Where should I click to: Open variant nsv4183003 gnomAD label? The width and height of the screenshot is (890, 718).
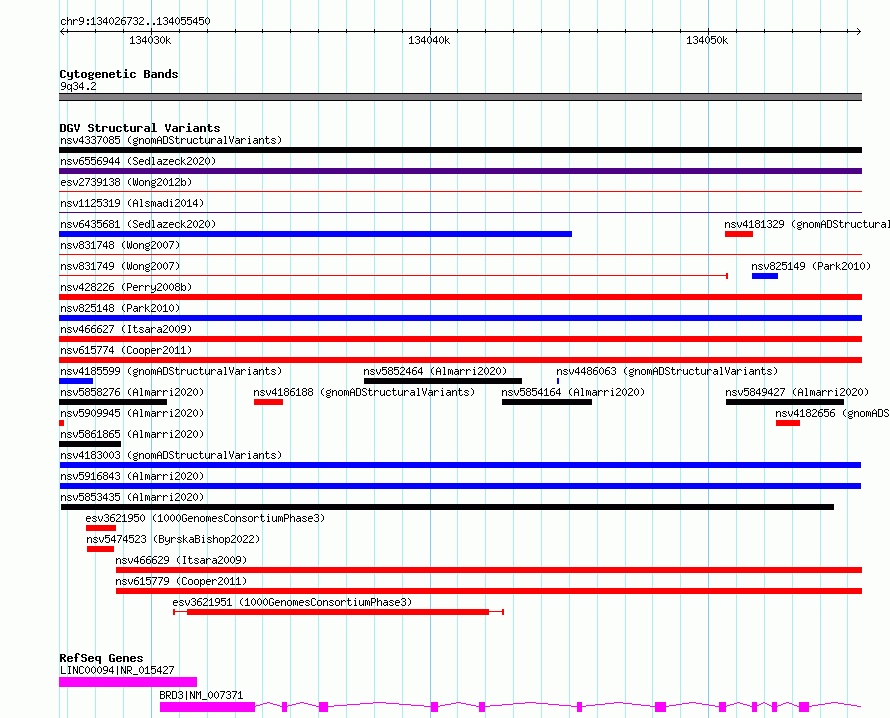[x=171, y=455]
